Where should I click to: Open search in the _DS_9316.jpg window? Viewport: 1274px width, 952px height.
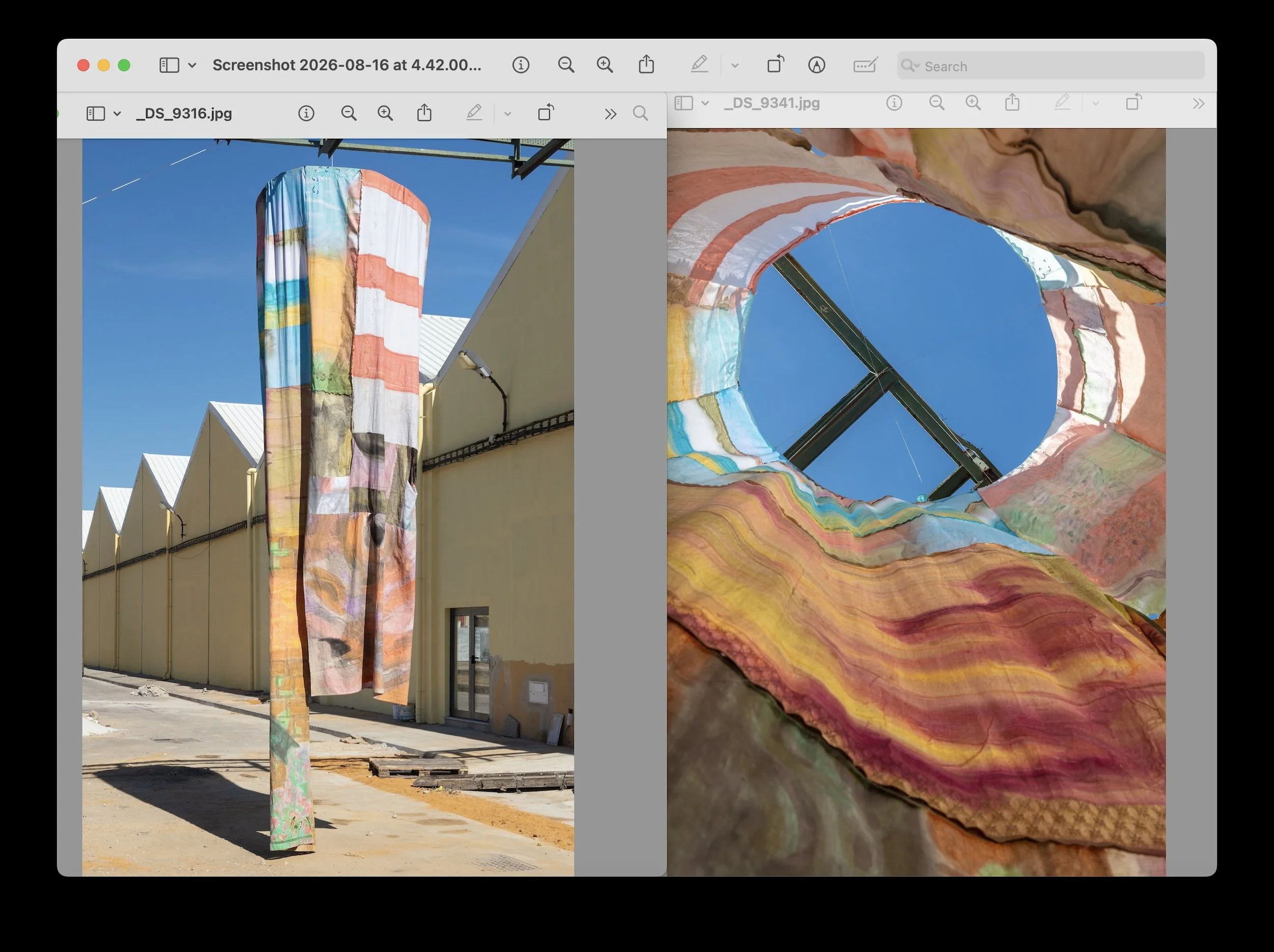[641, 114]
